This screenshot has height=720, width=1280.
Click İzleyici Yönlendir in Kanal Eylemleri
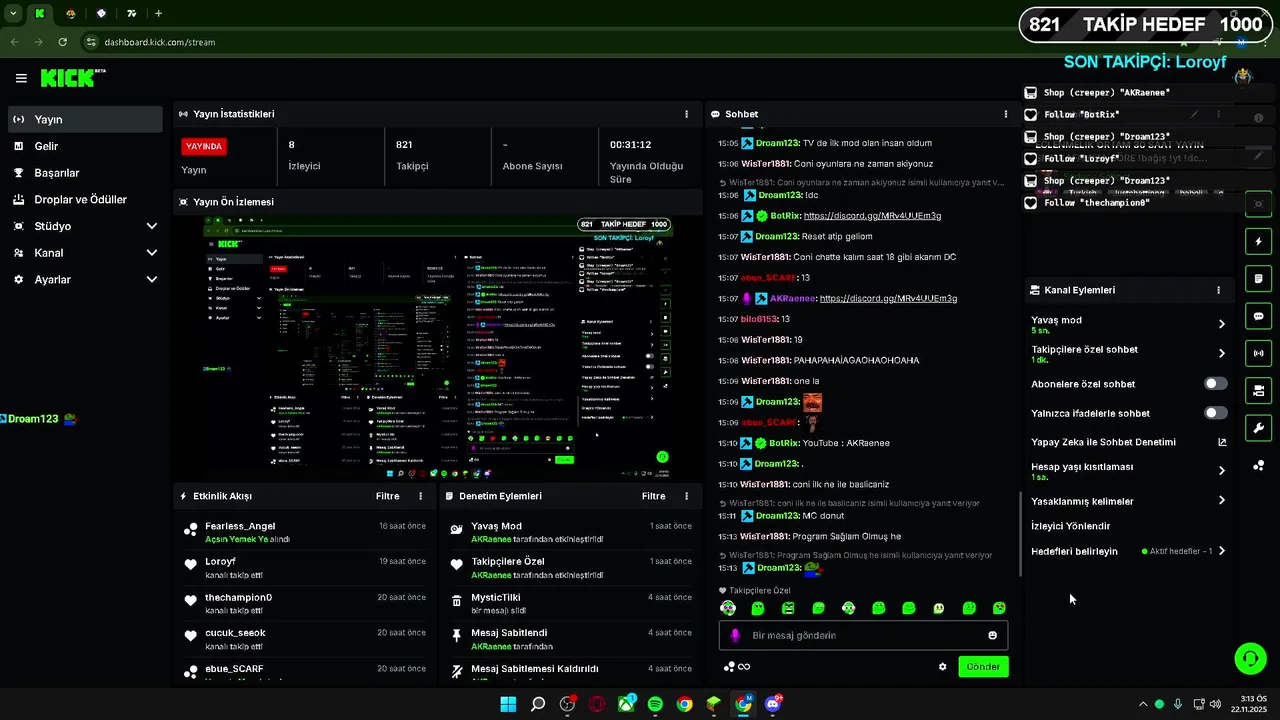click(x=1071, y=526)
